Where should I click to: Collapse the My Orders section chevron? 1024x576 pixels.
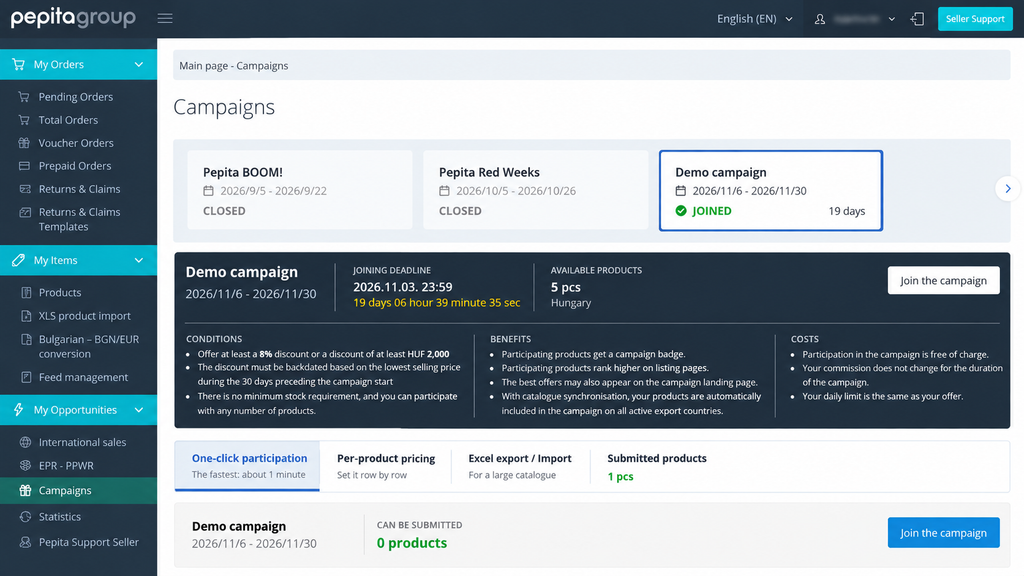(138, 64)
